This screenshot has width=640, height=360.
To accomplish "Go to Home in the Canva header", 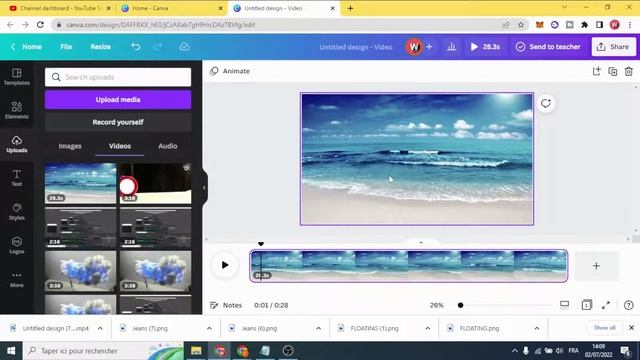I will [32, 47].
